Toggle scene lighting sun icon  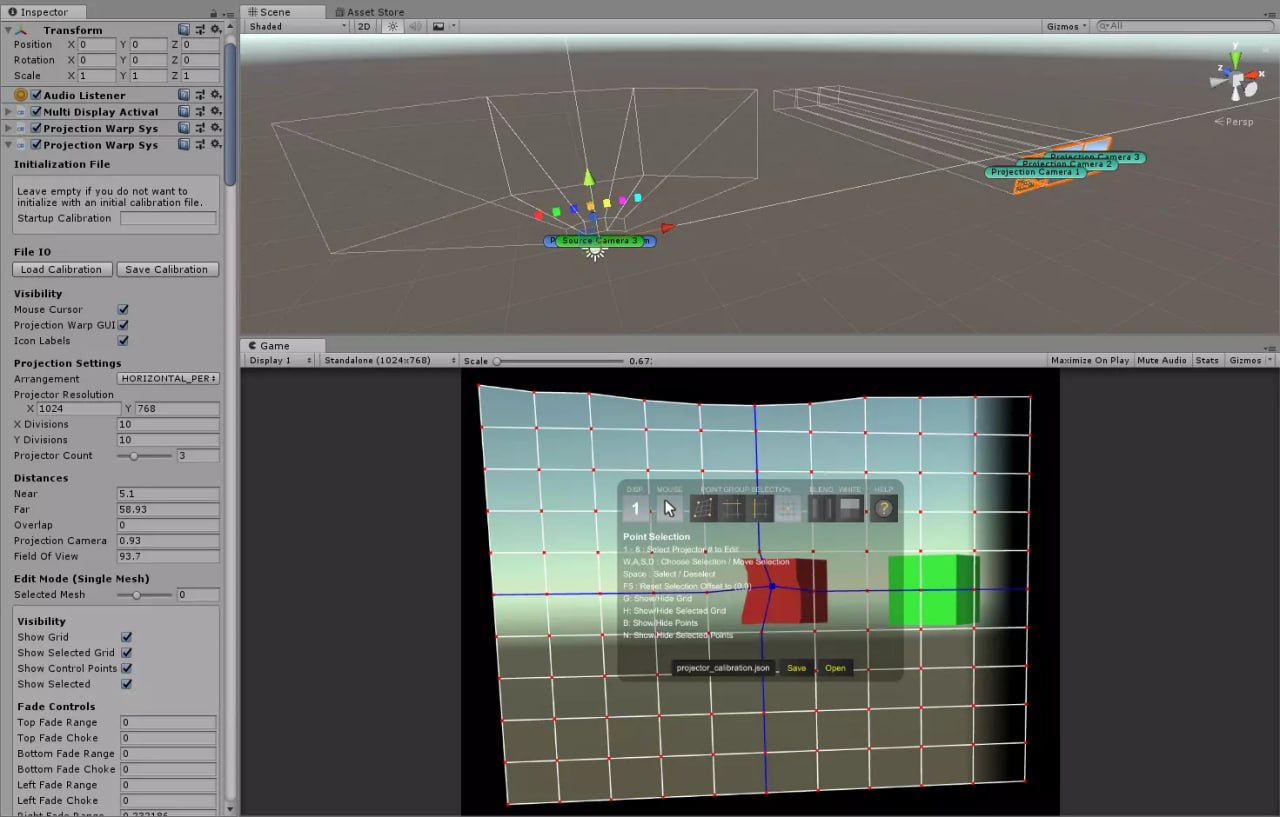[393, 26]
